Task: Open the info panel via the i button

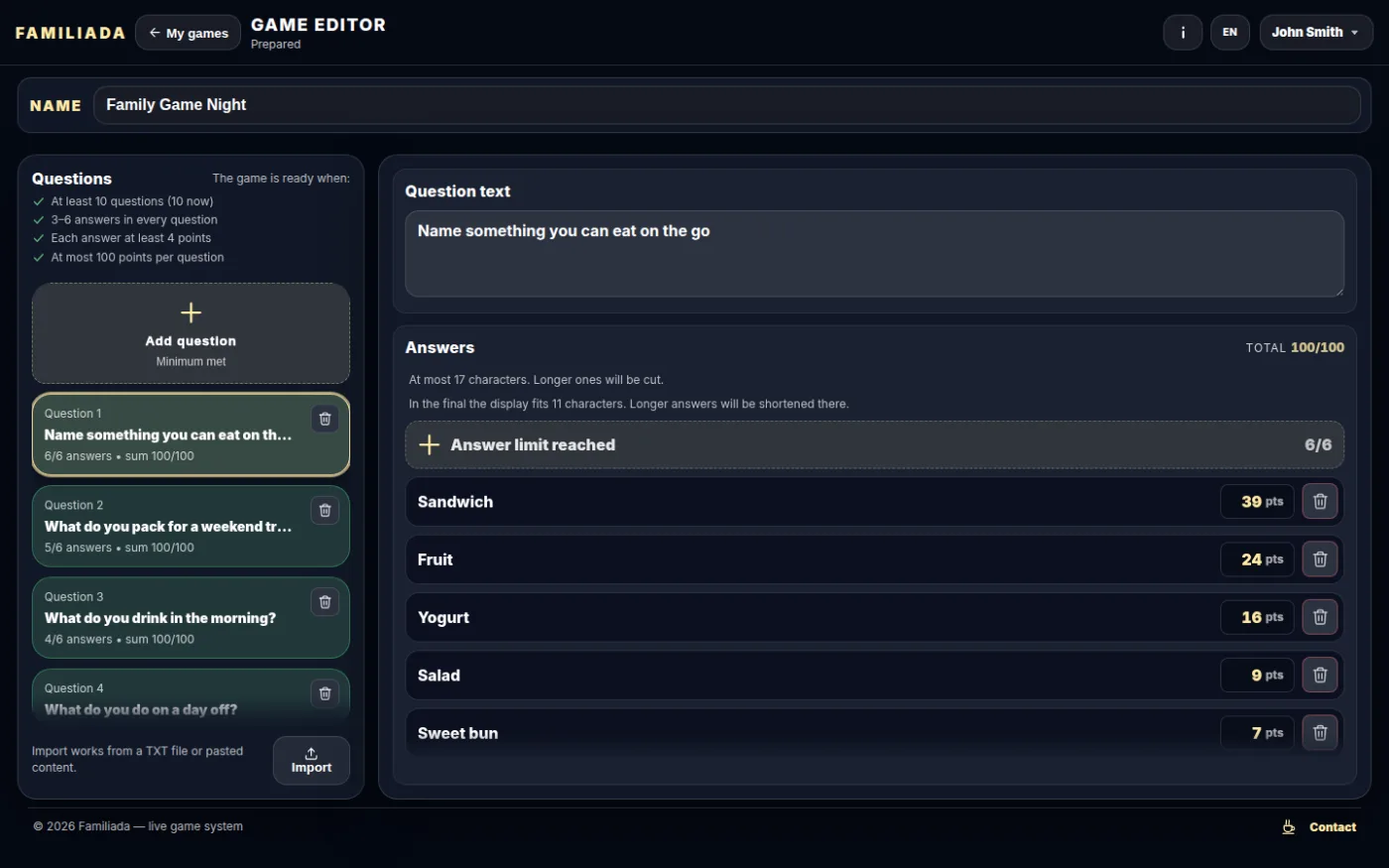Action: (x=1183, y=33)
